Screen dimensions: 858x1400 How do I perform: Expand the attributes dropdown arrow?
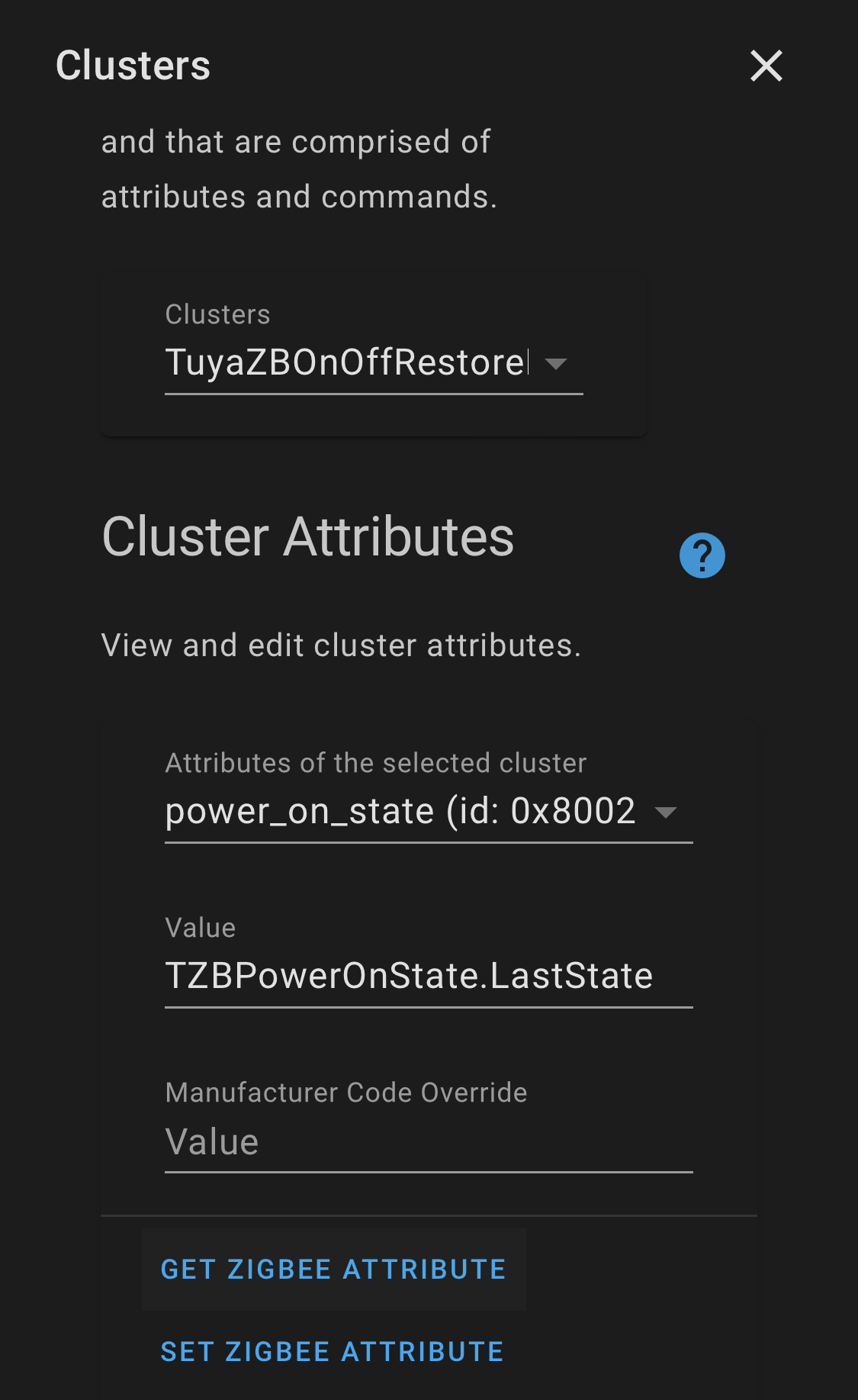click(x=666, y=812)
